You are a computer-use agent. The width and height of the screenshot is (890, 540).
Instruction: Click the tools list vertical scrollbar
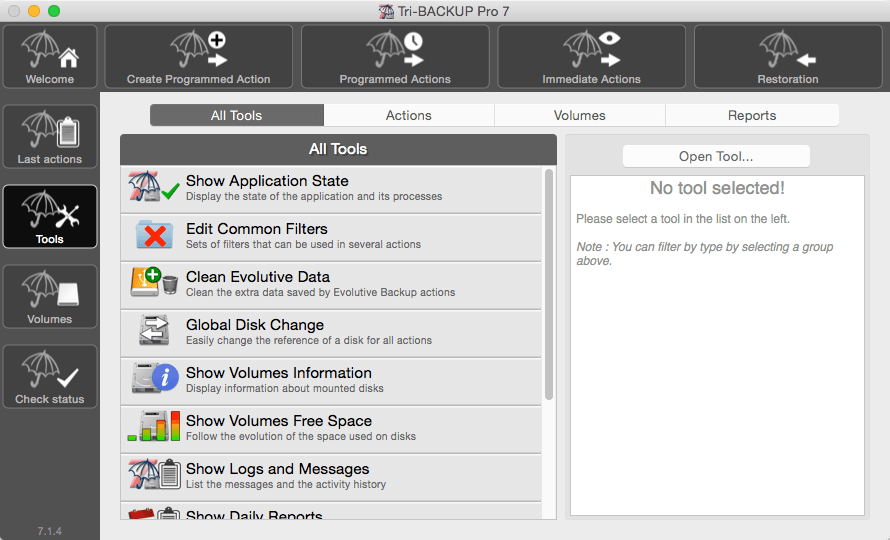[x=549, y=284]
